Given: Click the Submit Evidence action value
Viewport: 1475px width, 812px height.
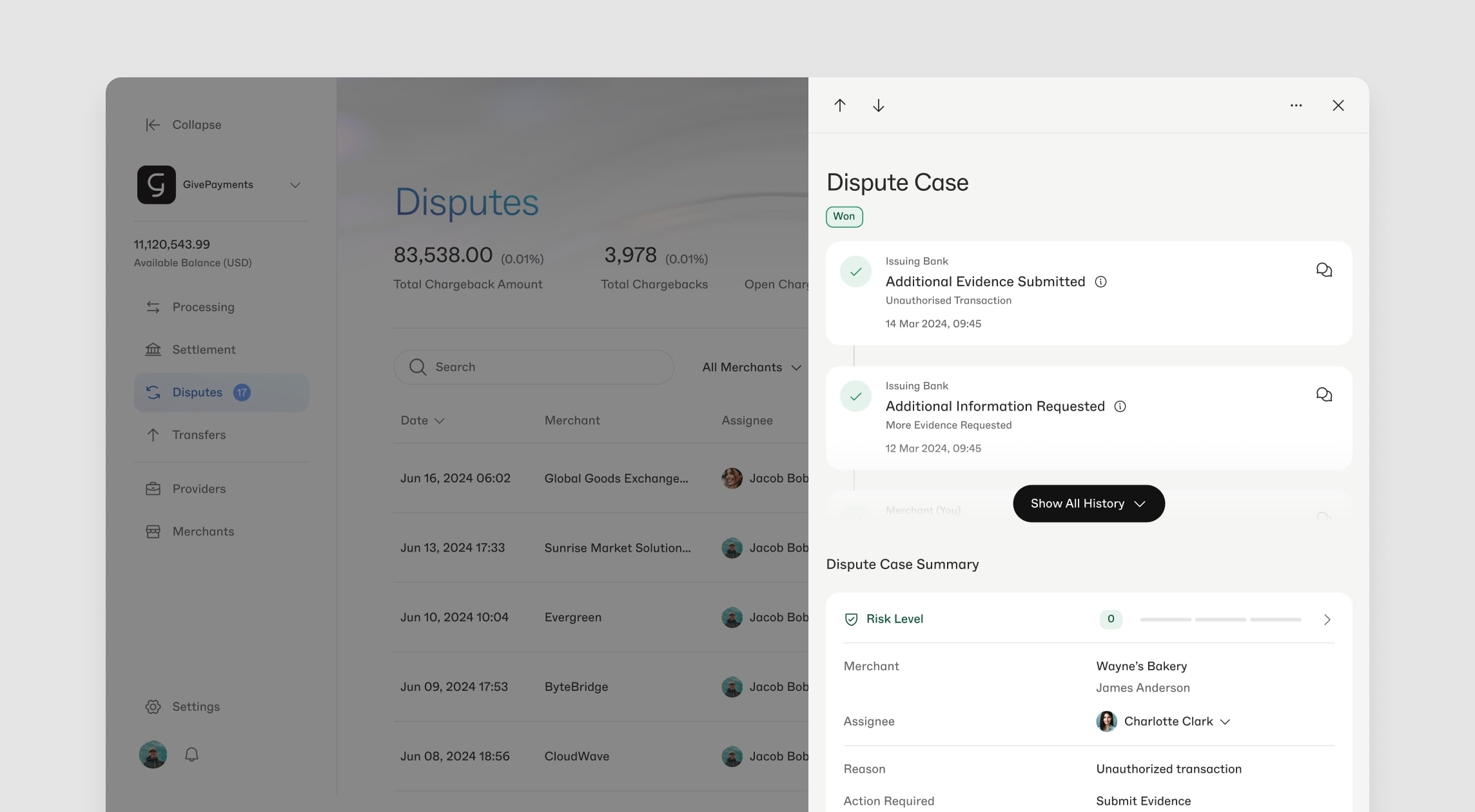Looking at the screenshot, I should click(x=1143, y=802).
